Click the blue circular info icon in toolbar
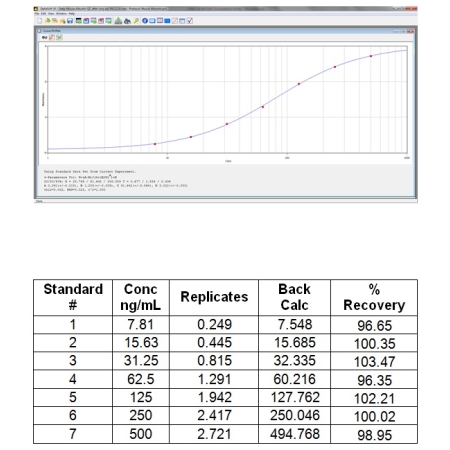 pyautogui.click(x=145, y=21)
